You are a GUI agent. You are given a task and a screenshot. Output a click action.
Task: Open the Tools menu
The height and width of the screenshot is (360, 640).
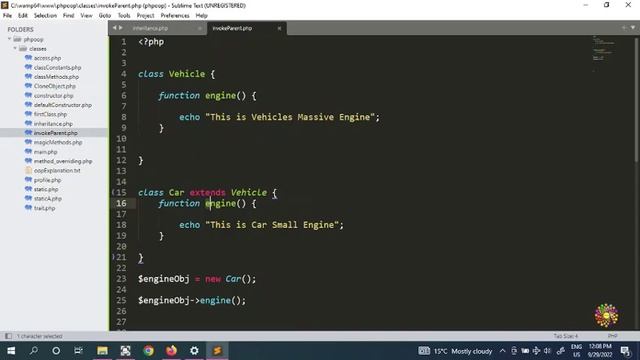[x=124, y=16]
